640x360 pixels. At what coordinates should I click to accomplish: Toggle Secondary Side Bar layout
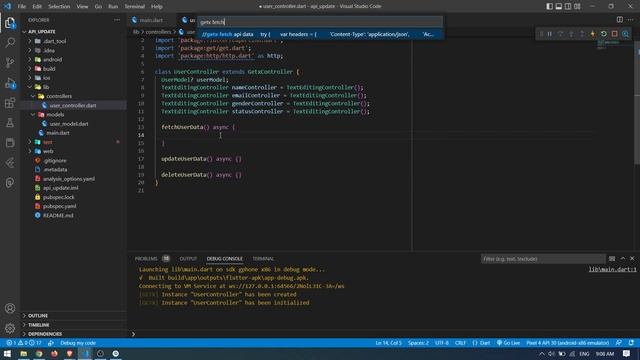pos(568,6)
